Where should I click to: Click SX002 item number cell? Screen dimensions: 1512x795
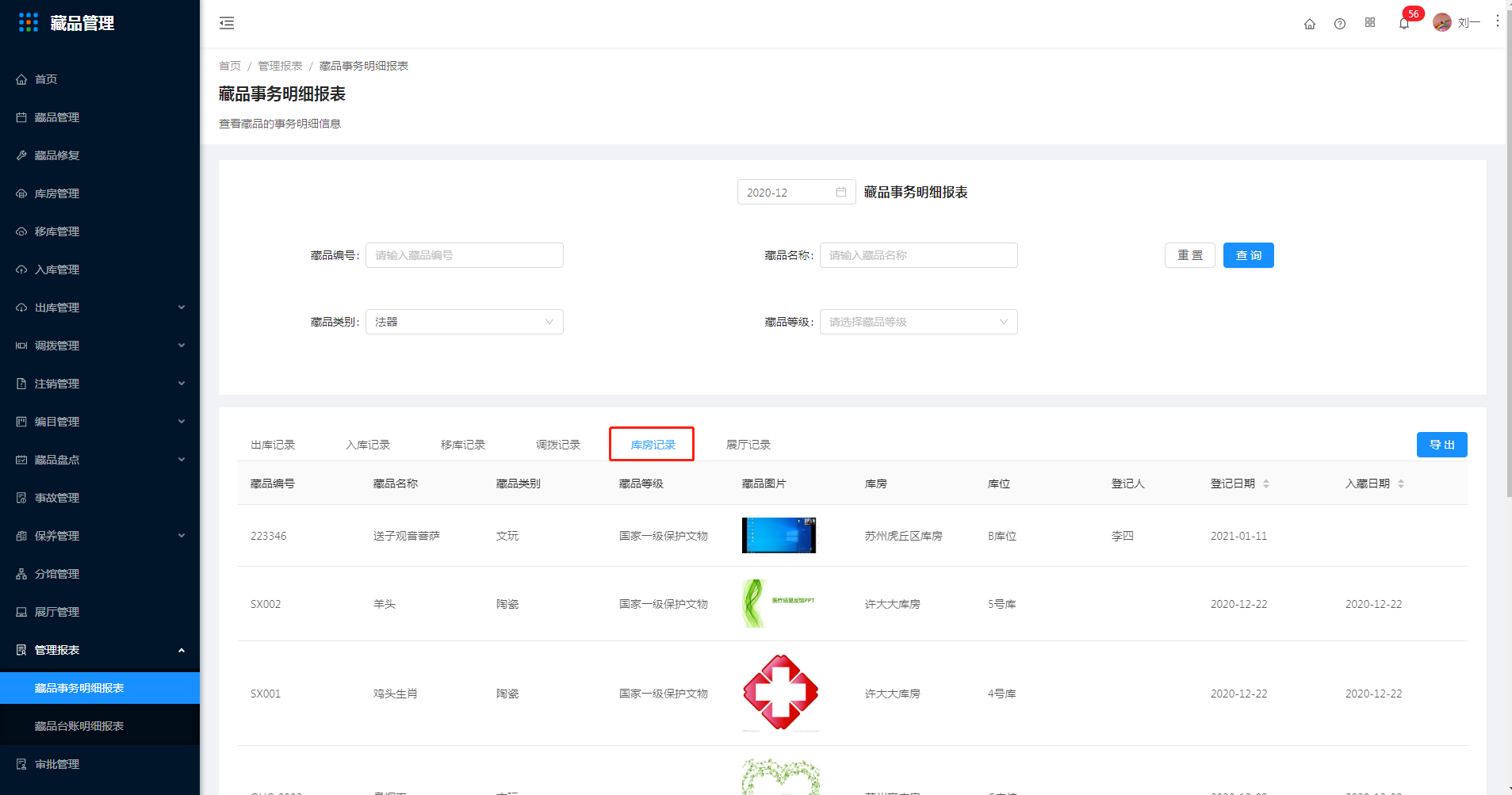(266, 604)
